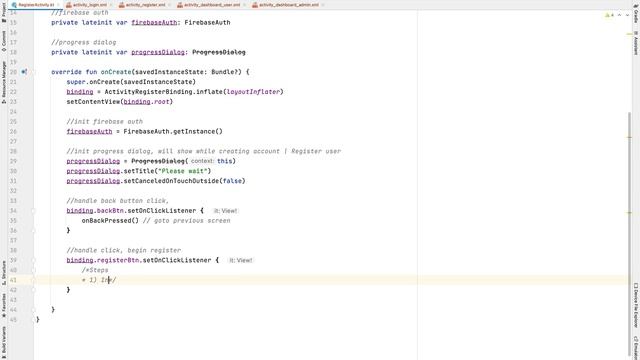This screenshot has width=640, height=360.
Task: Collapse the backBtn listener block at line 34
Action: click(x=33, y=211)
